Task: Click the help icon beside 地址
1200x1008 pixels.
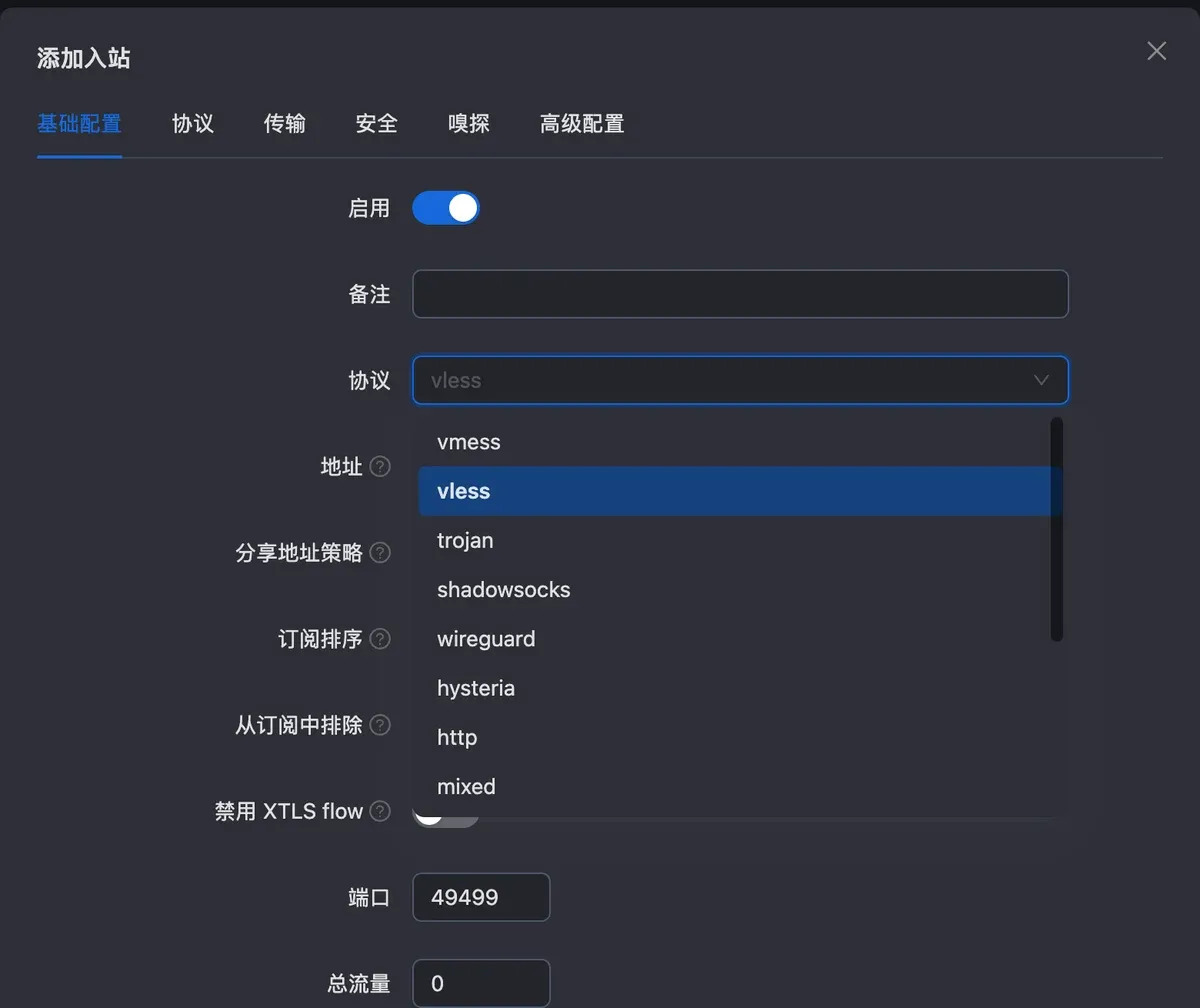Action: [380, 466]
